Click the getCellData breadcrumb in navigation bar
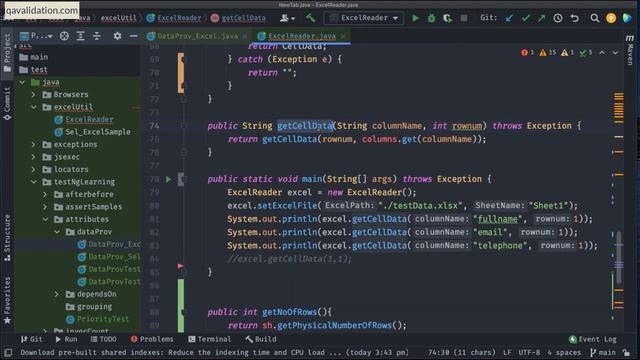Image resolution: width=640 pixels, height=360 pixels. pyautogui.click(x=239, y=18)
